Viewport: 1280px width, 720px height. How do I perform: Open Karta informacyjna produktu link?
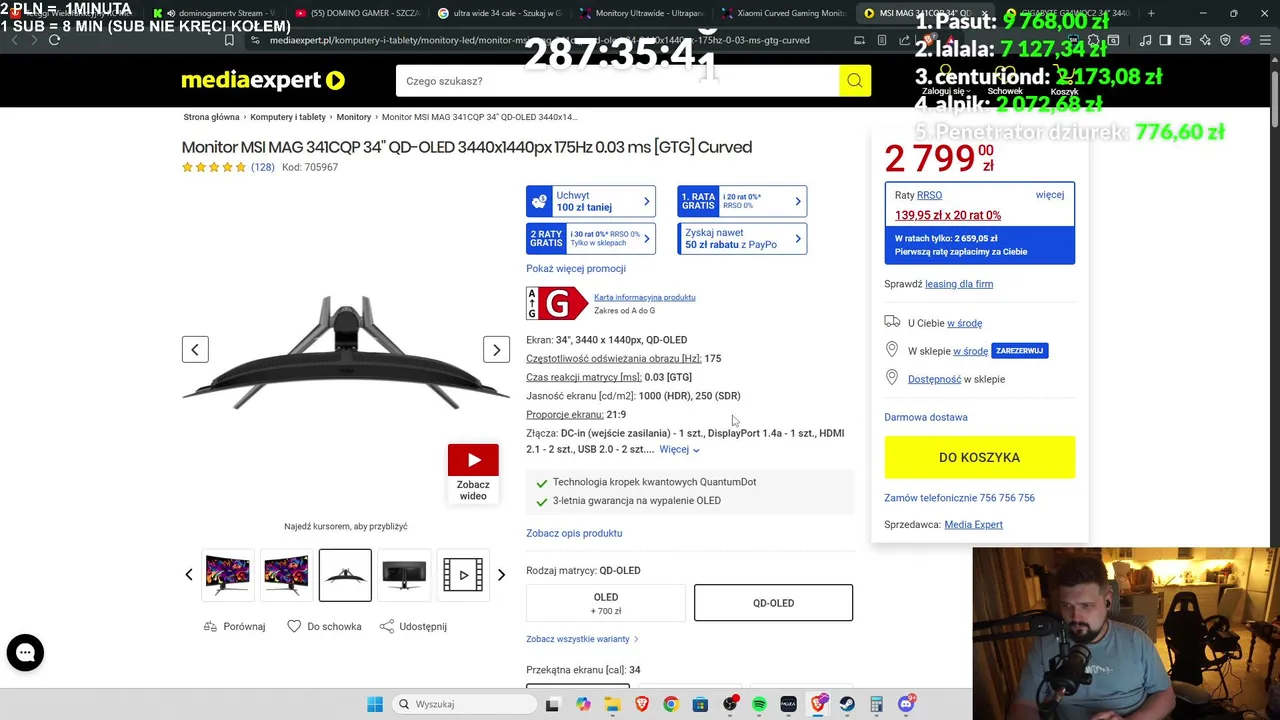(x=644, y=297)
